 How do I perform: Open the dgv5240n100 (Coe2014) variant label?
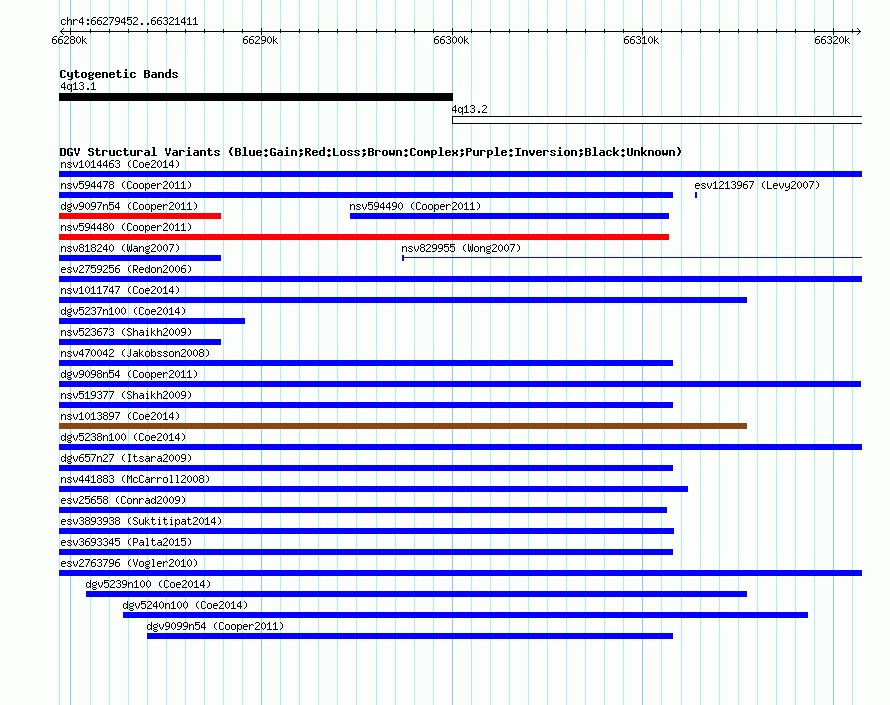186,605
